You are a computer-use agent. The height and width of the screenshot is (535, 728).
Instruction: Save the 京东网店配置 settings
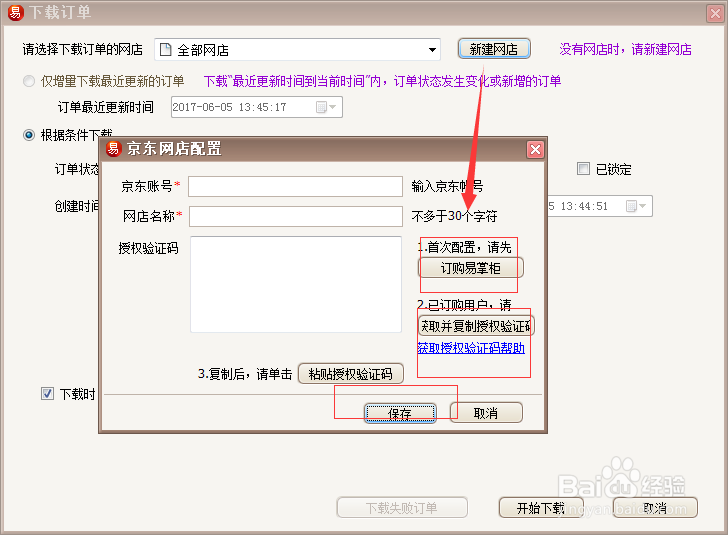(x=400, y=413)
